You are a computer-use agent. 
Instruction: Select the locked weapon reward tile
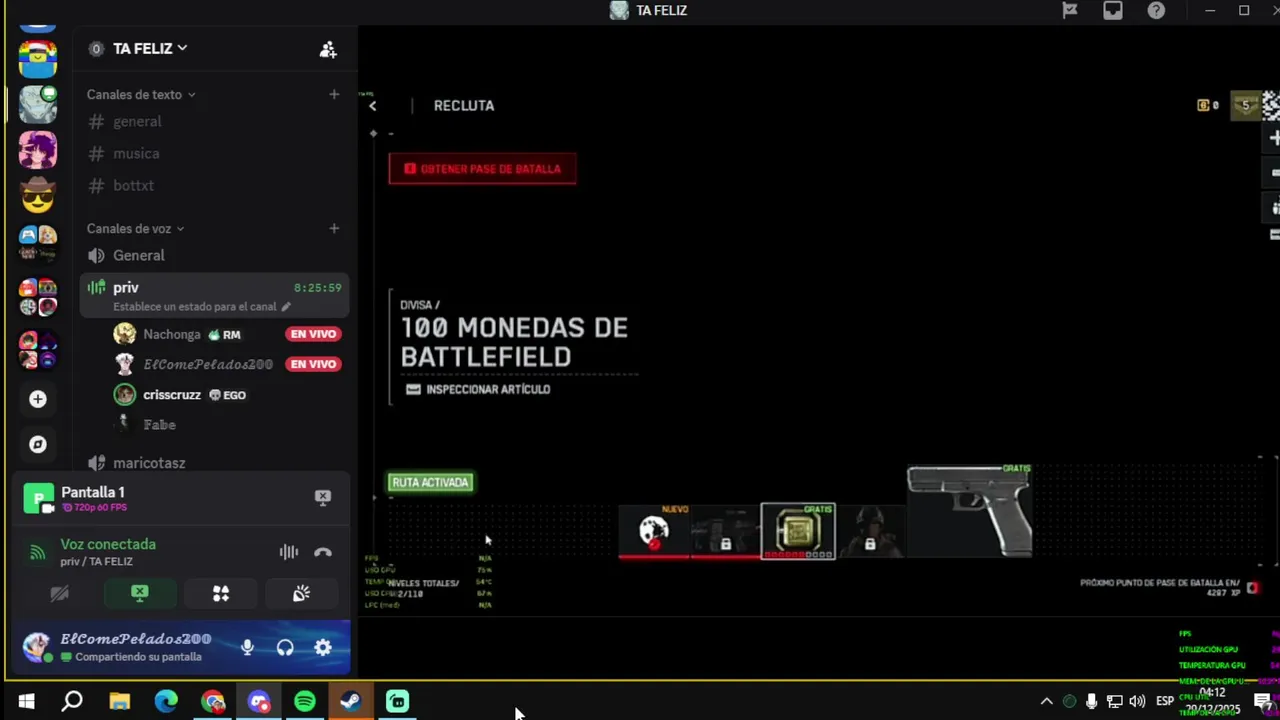point(726,531)
